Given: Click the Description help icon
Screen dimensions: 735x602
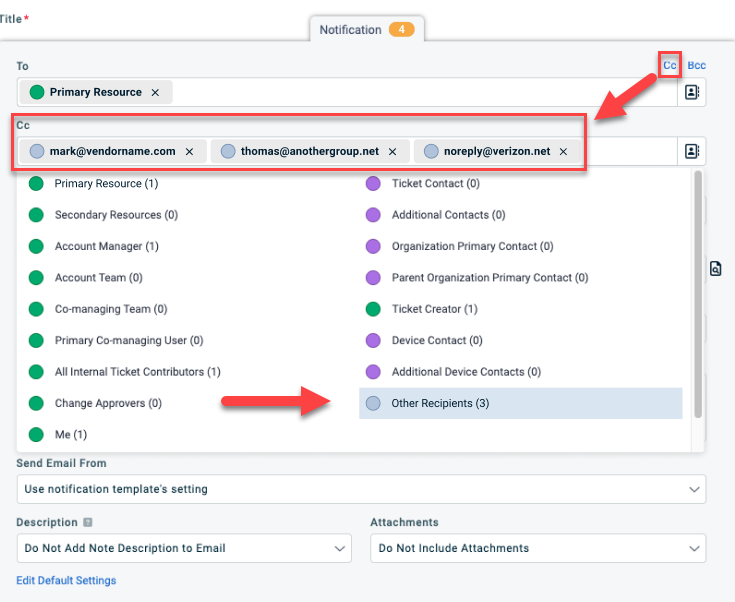Looking at the screenshot, I should point(88,522).
